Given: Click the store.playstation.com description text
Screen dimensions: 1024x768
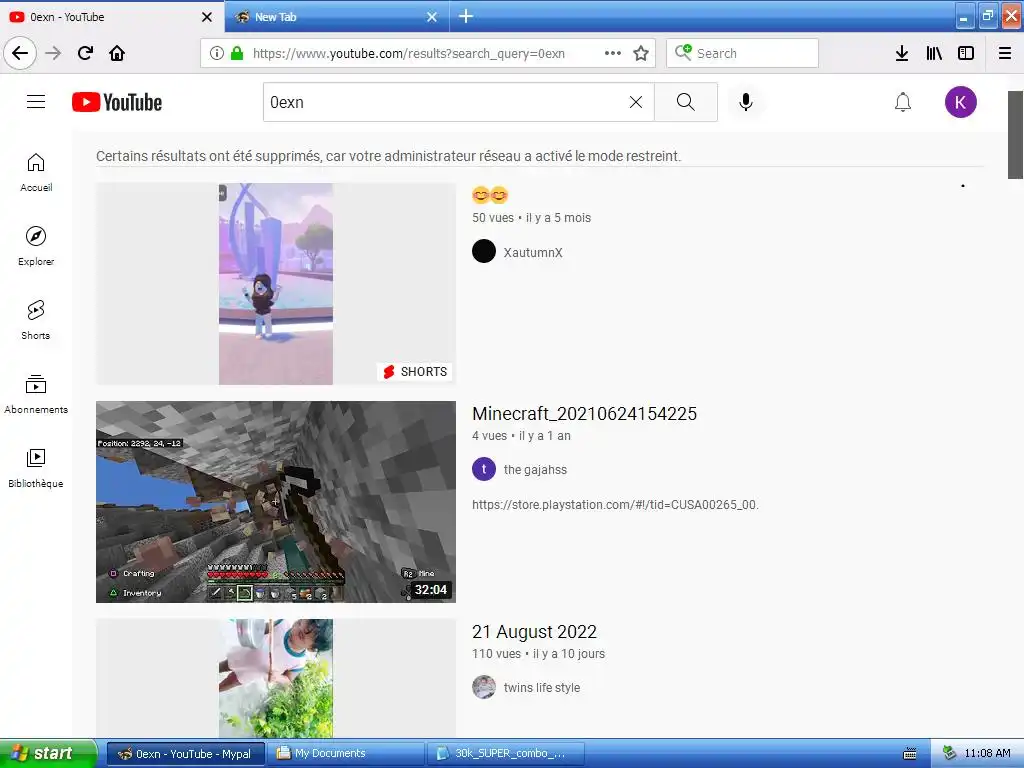Looking at the screenshot, I should [x=615, y=504].
